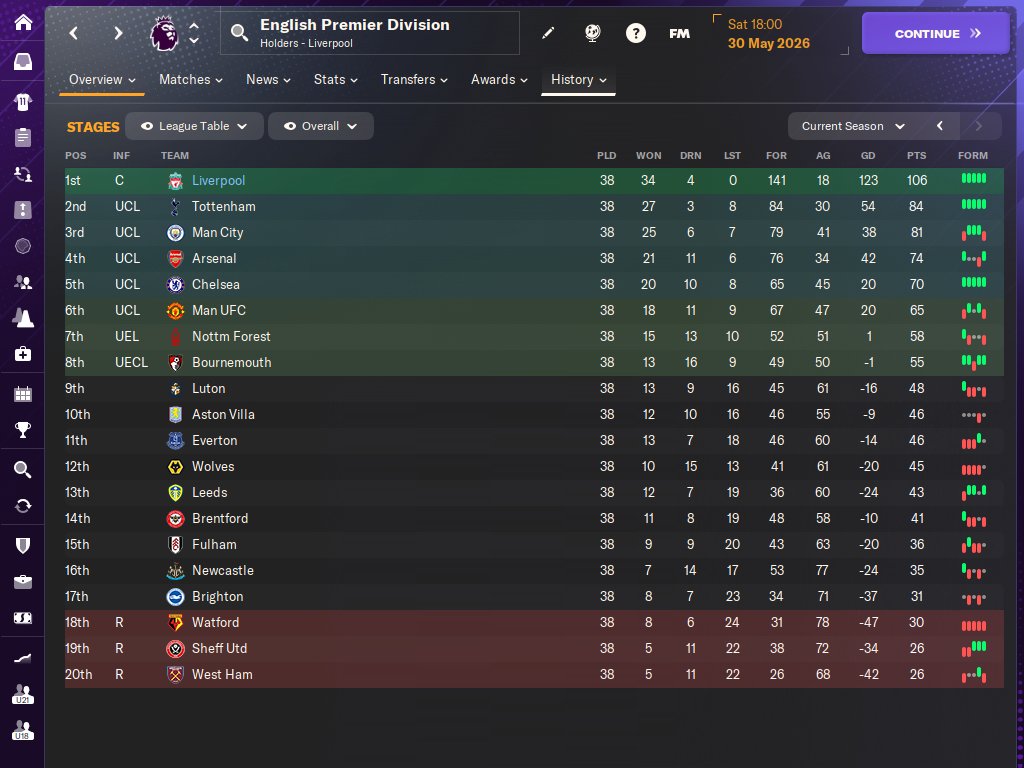This screenshot has height=768, width=1024.
Task: Open the Home screen icon
Action: pos(22,23)
